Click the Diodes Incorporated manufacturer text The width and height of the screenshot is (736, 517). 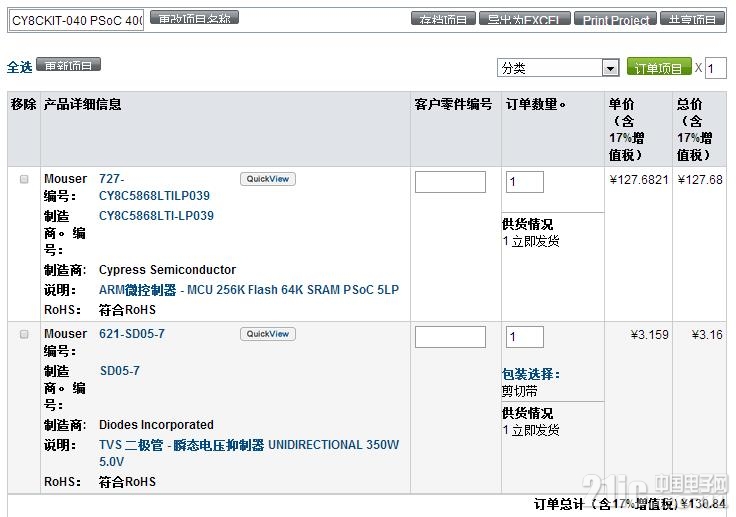[156, 424]
